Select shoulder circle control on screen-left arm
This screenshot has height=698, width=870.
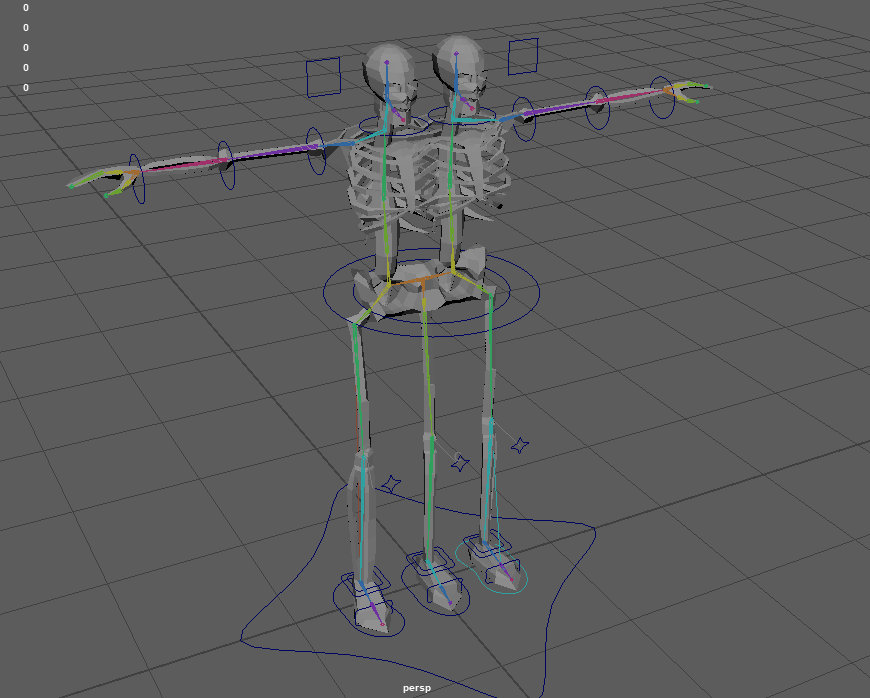pos(315,150)
